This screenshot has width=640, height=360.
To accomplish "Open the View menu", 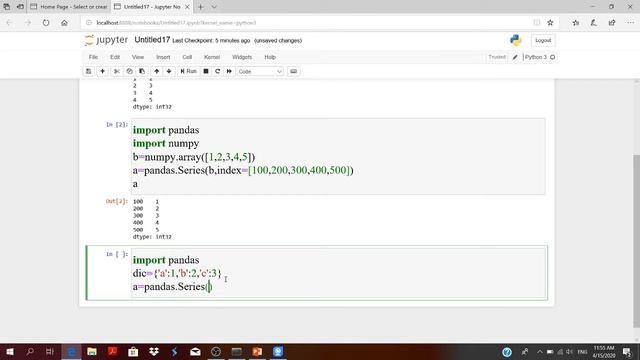I will pos(138,57).
